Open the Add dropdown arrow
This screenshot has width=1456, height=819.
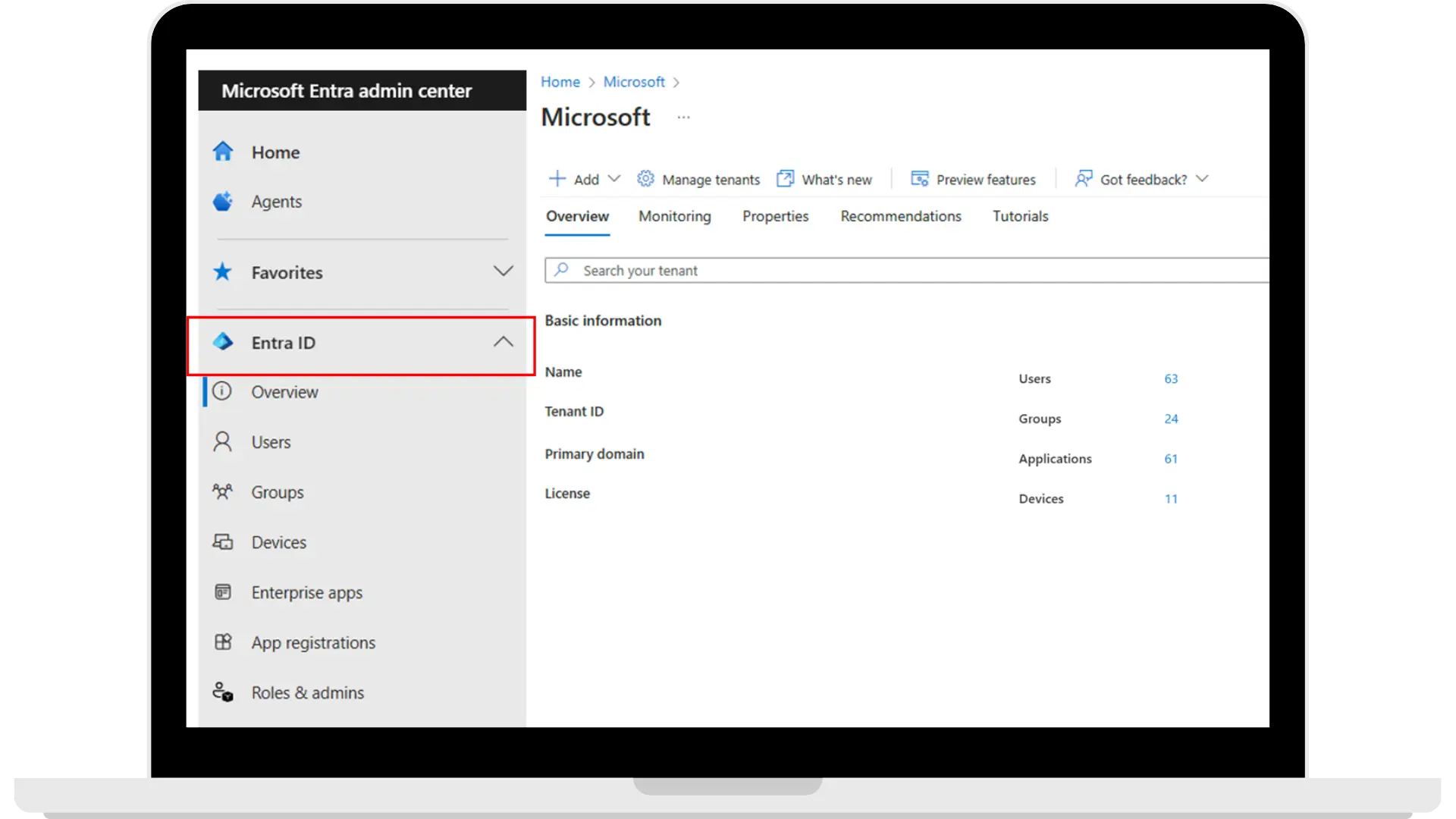click(x=614, y=179)
